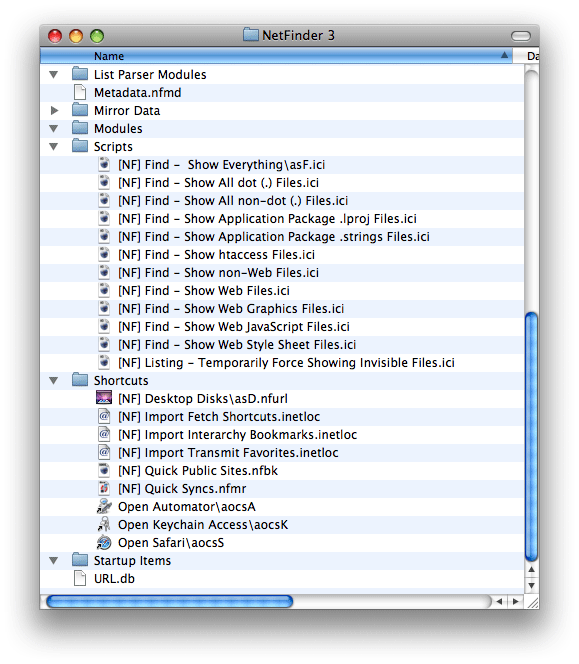The image size is (579, 664).
Task: Click the Open Automator icon
Action: [104, 506]
